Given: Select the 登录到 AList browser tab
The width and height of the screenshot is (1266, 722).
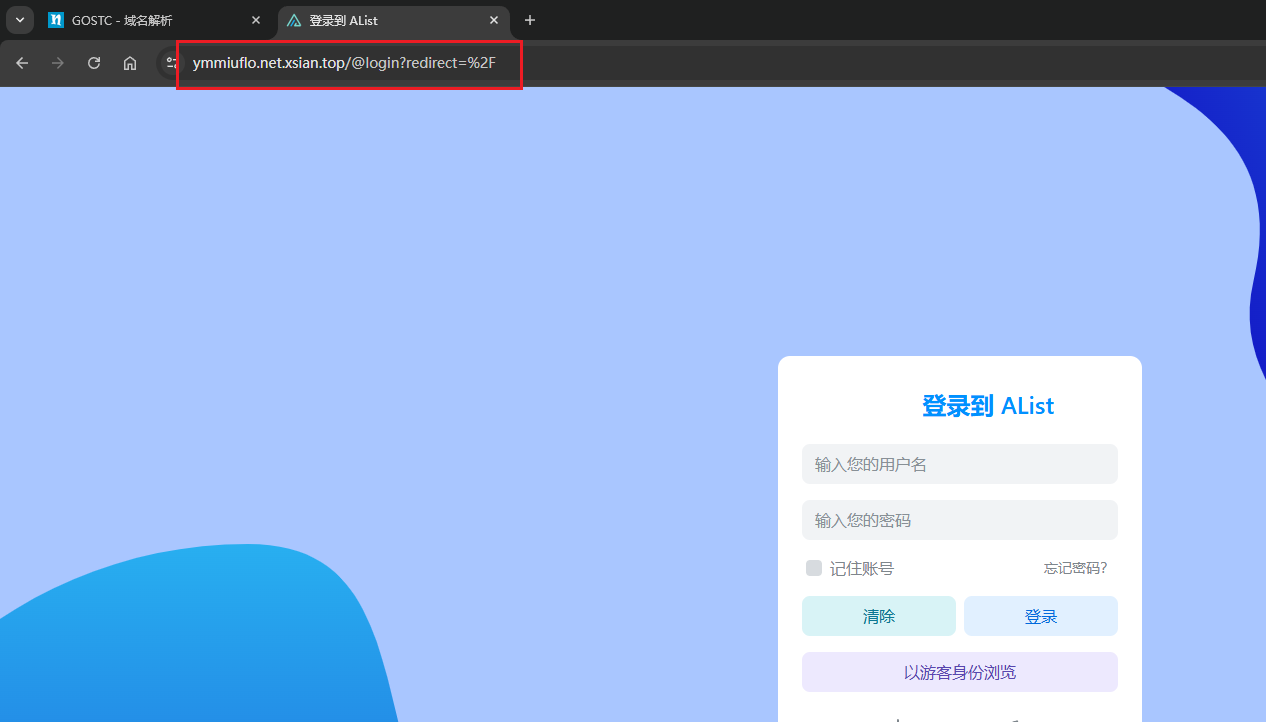Looking at the screenshot, I should [393, 20].
